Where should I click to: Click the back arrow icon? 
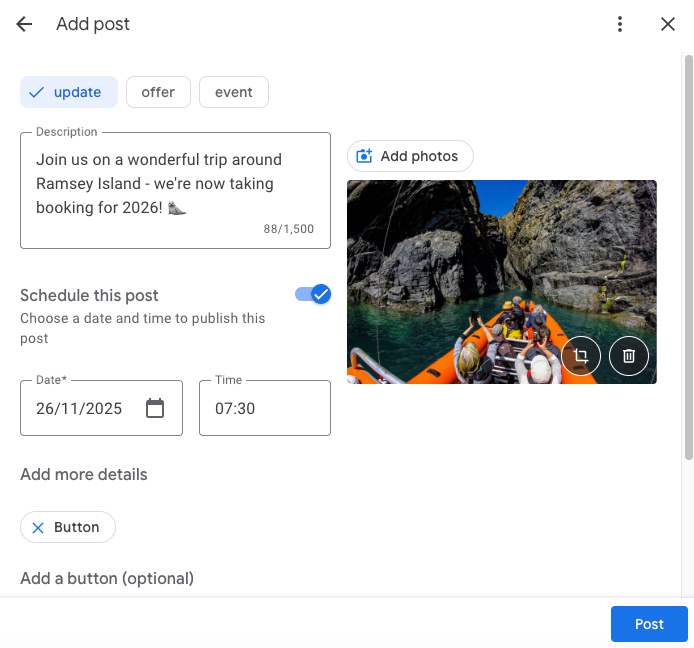coord(24,24)
